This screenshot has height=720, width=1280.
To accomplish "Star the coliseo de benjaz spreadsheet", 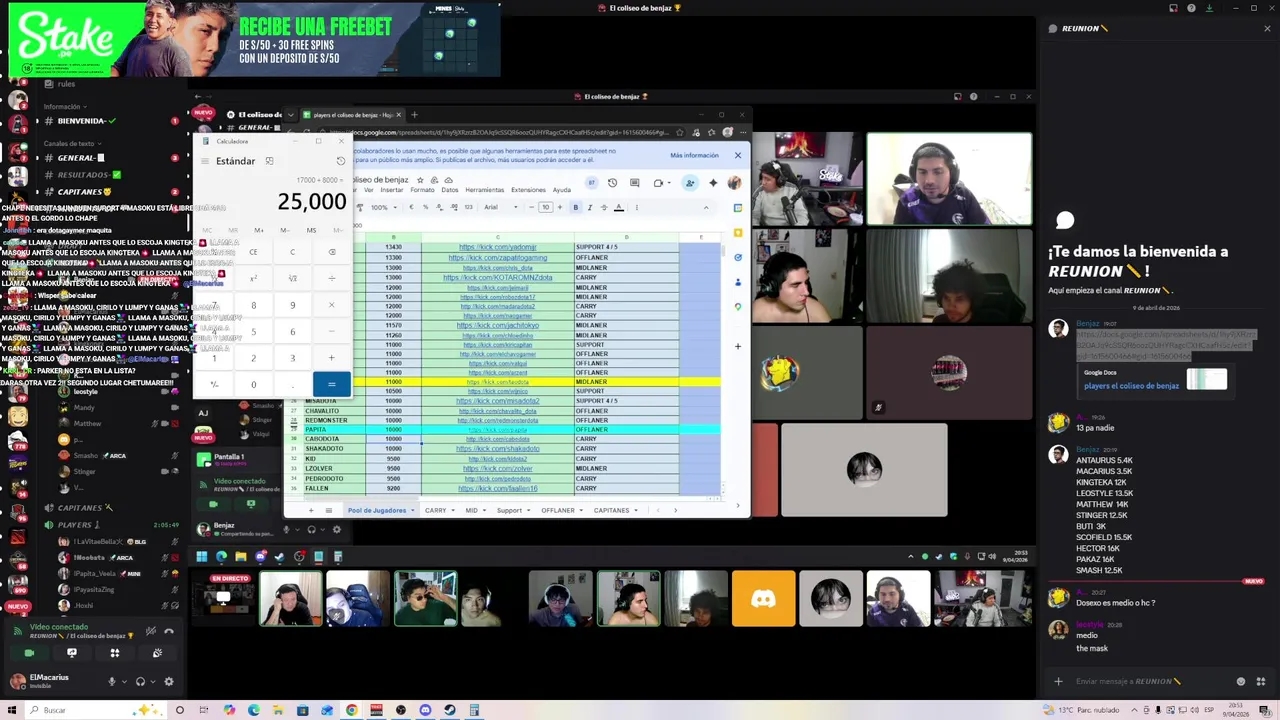I will (420, 180).
